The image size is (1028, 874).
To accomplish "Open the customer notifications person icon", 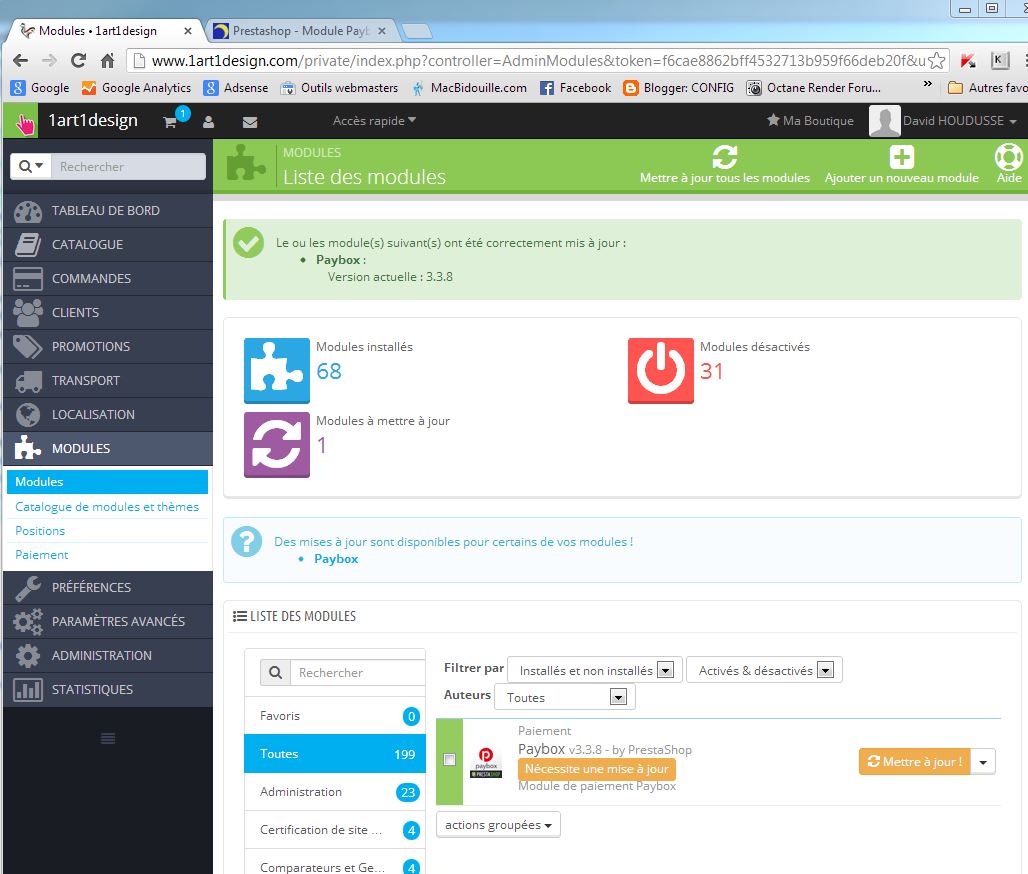I will [x=208, y=122].
